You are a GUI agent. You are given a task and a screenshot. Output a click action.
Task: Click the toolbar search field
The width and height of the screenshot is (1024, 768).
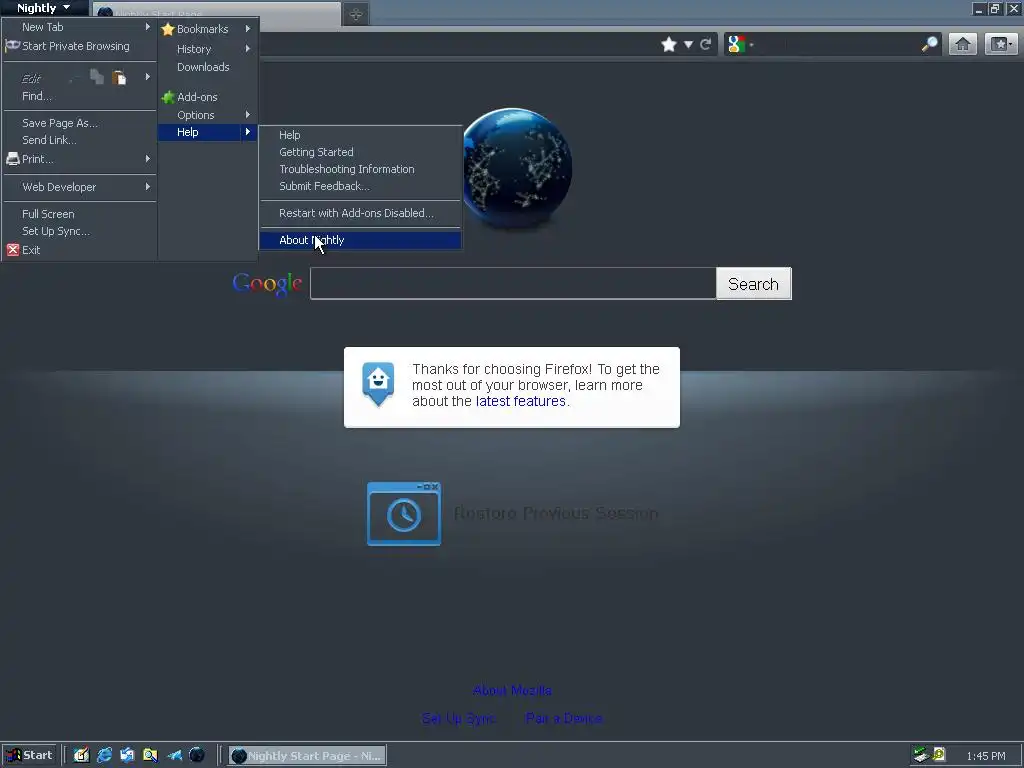(836, 44)
